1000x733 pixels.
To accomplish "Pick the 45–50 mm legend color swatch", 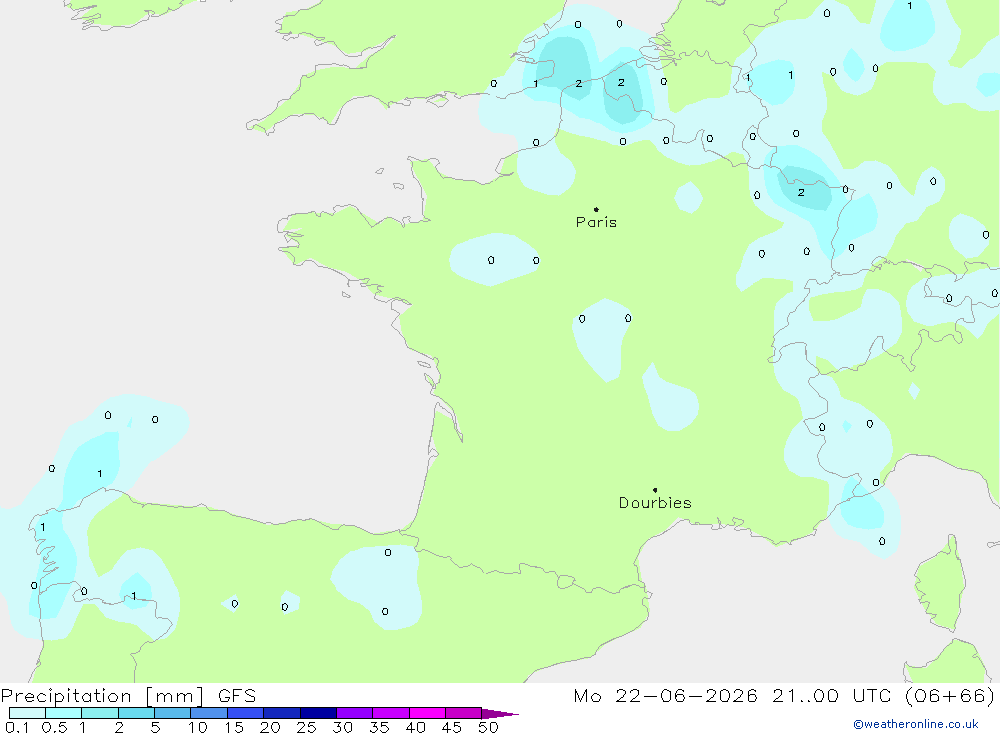I will (463, 713).
